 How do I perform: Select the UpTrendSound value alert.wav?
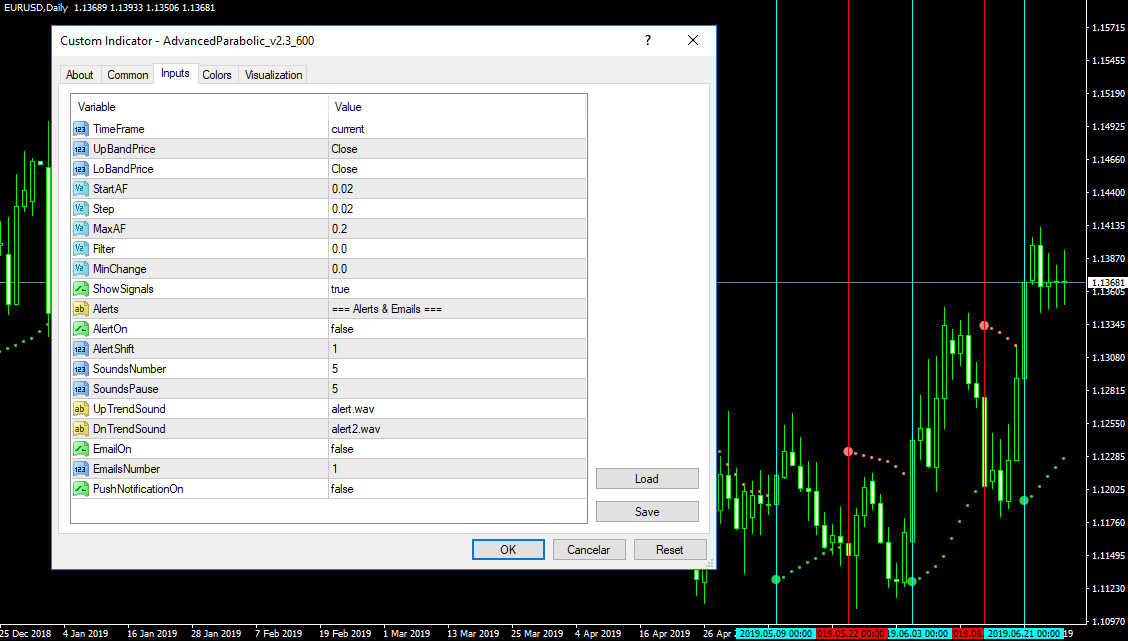(458, 409)
